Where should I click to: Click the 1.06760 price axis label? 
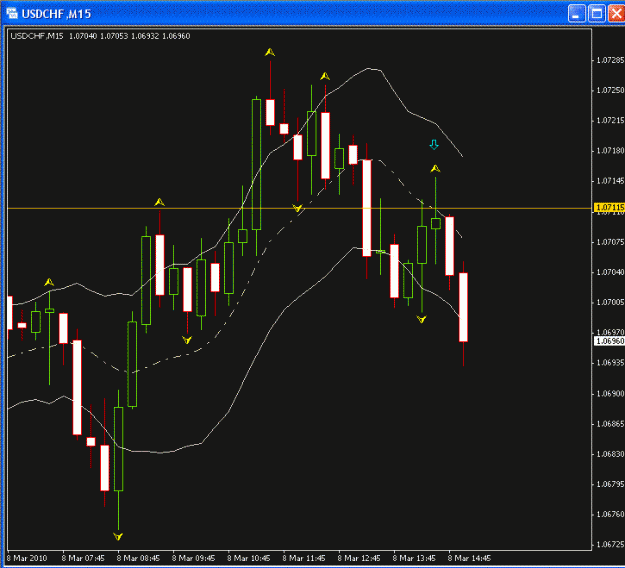(610, 514)
